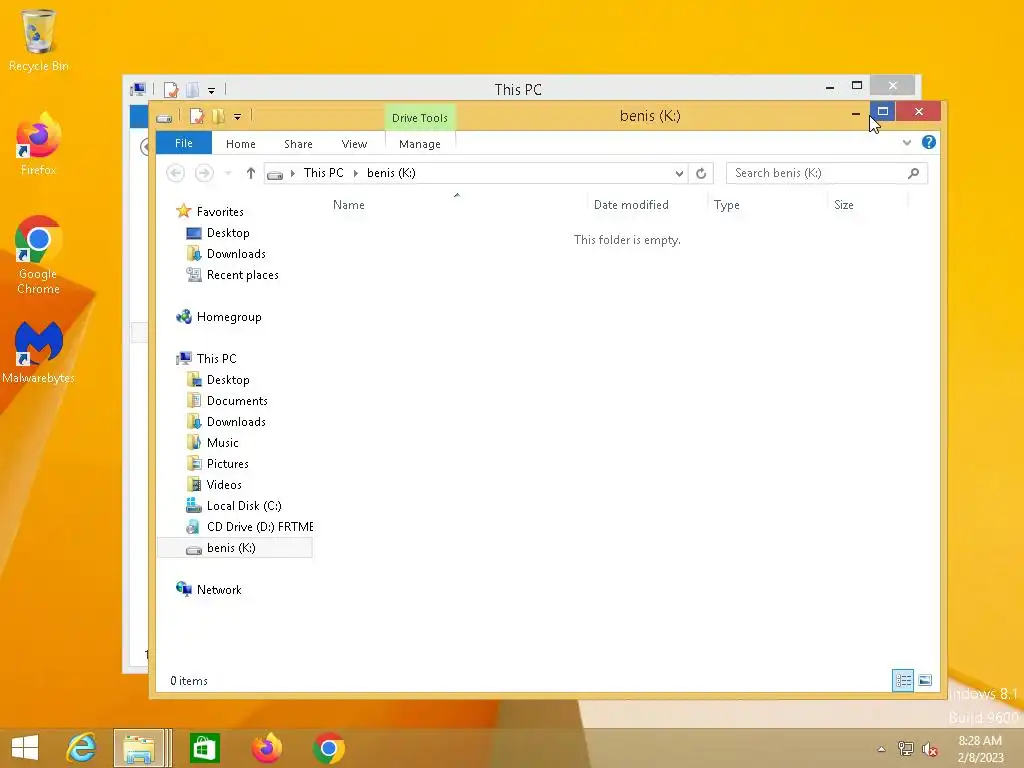This screenshot has height=768, width=1024.
Task: Click the Back navigation arrow
Action: (x=175, y=173)
